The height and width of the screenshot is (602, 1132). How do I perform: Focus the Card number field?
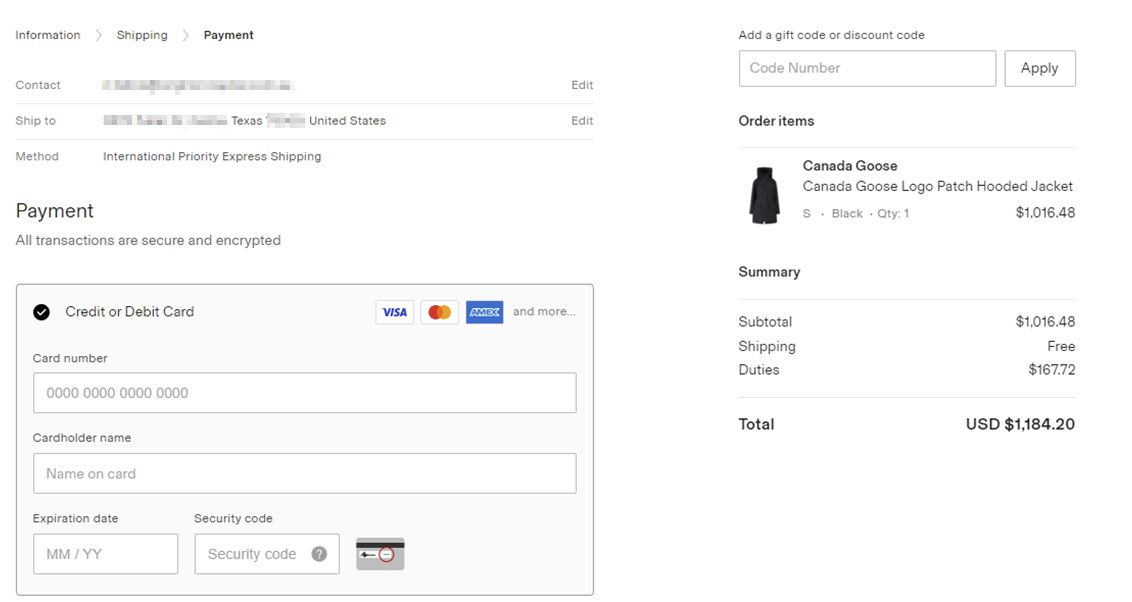(x=305, y=393)
